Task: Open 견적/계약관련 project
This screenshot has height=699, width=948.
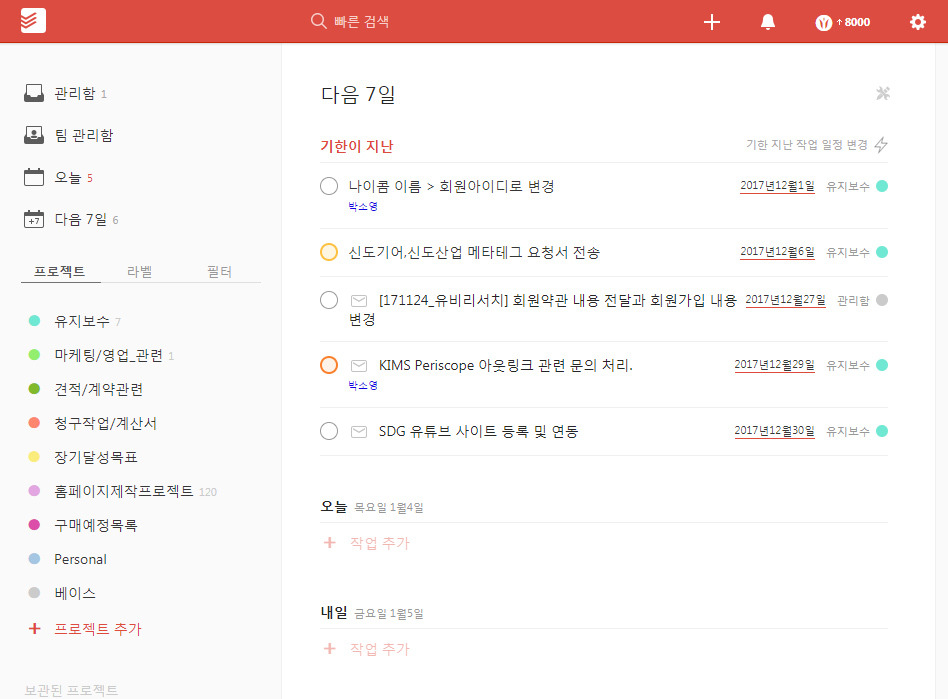Action: tap(99, 389)
